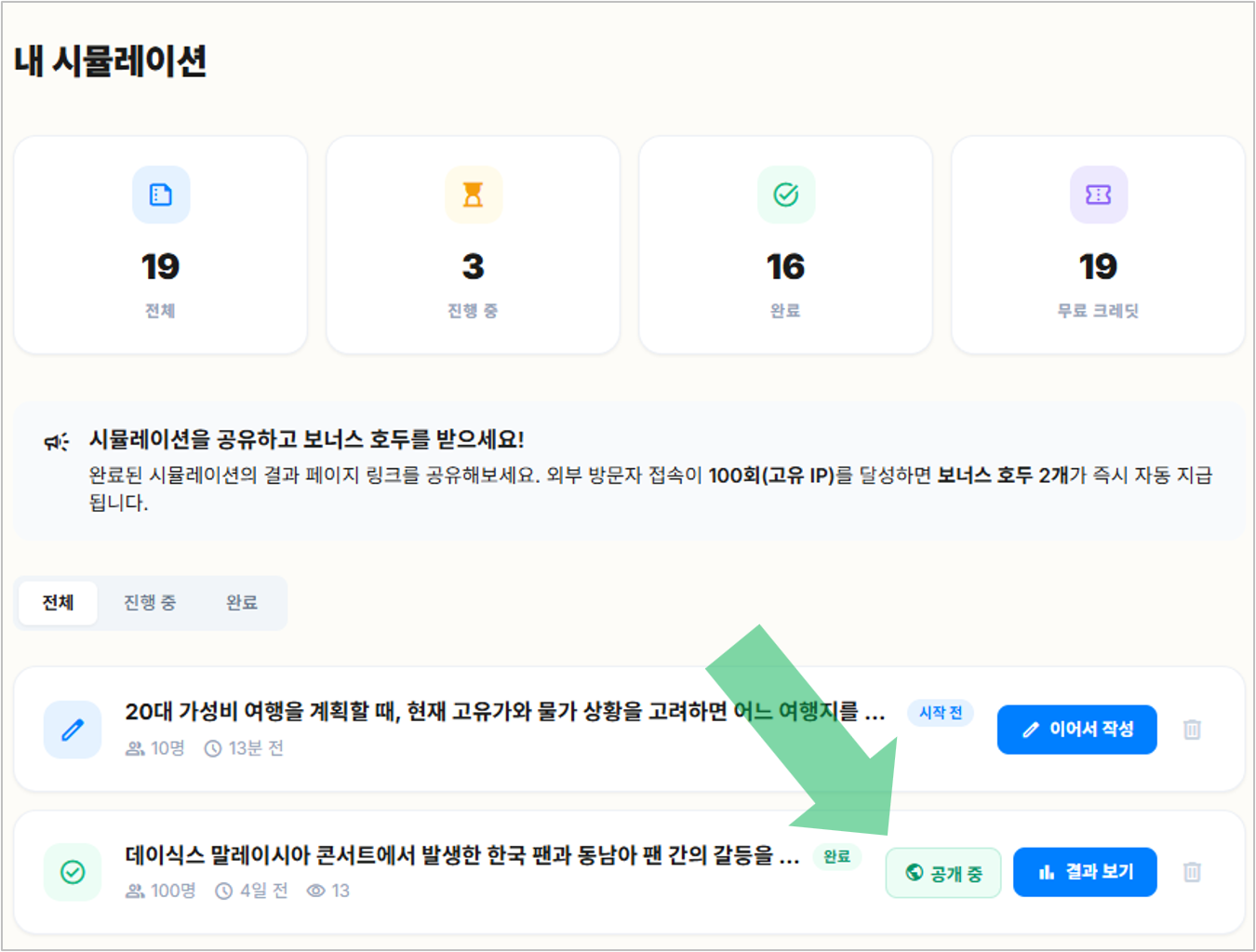The width and height of the screenshot is (1256, 952).
Task: Toggle the 공개 중 public status button
Action: pos(943,873)
